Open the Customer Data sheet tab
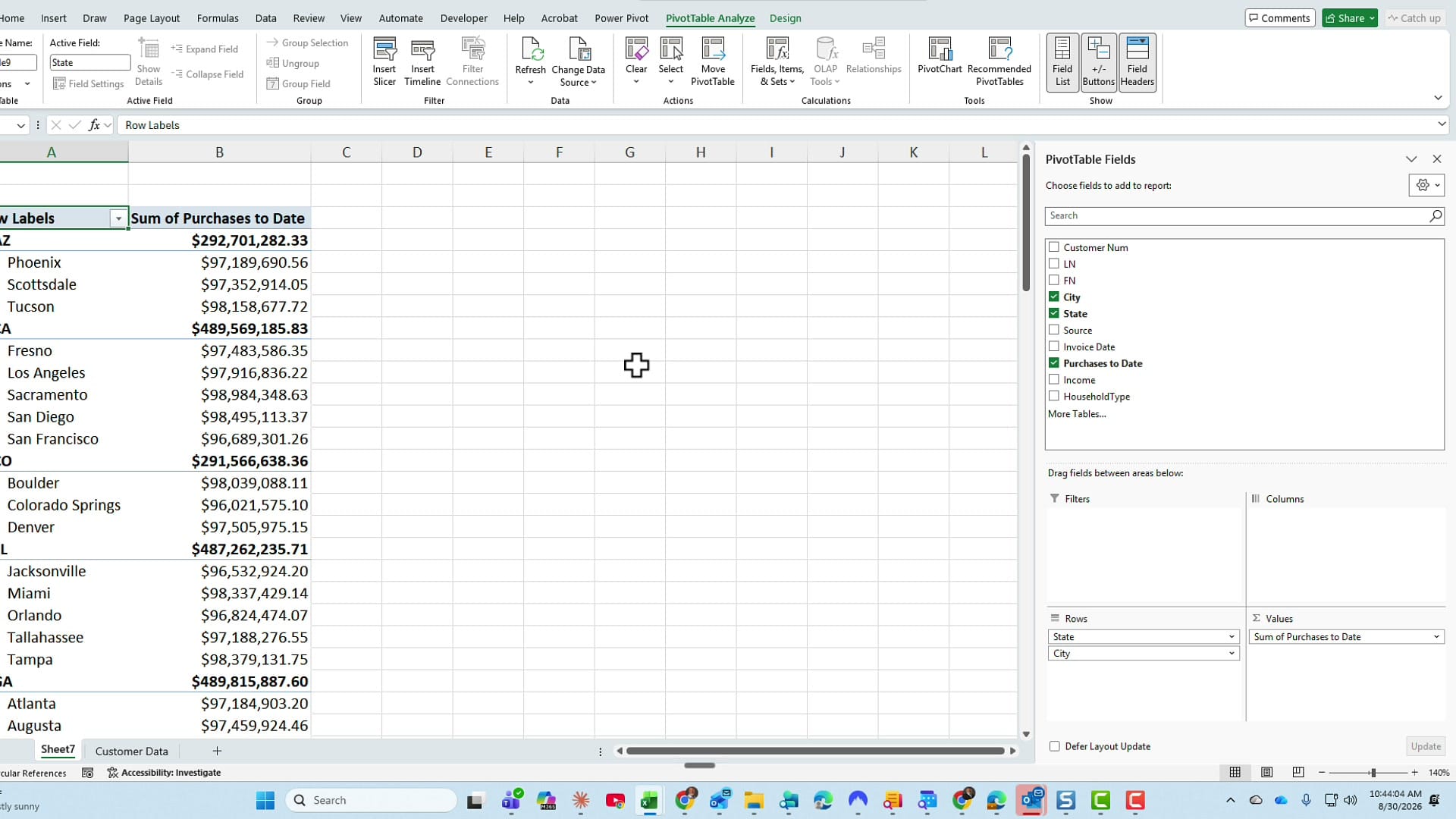 131,751
